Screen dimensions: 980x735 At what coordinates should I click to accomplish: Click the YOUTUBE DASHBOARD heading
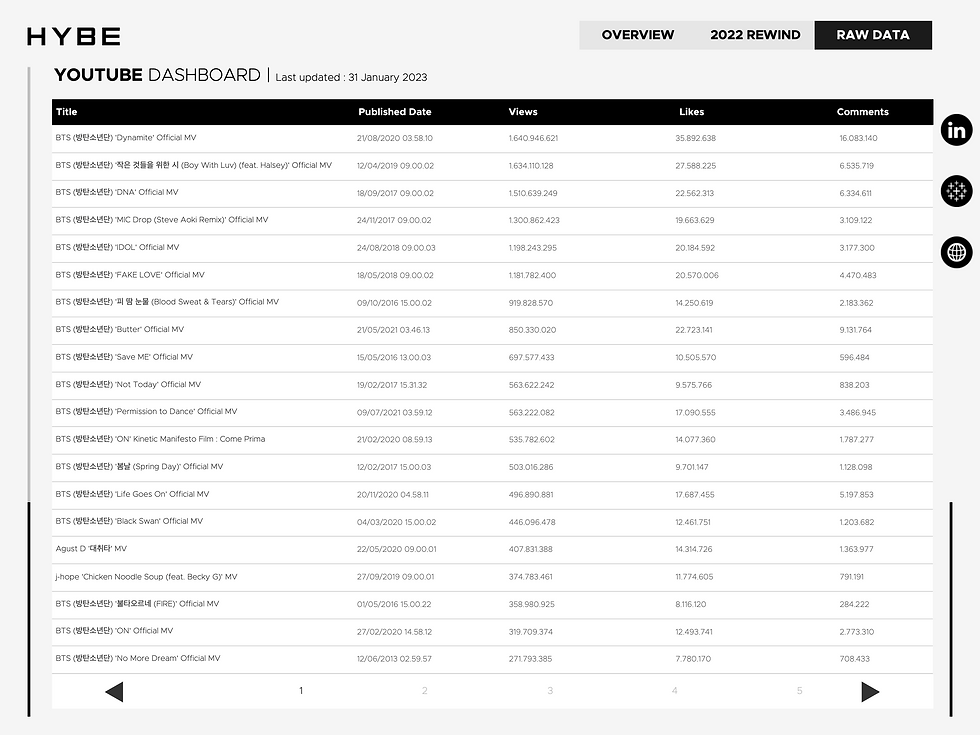pyautogui.click(x=157, y=75)
